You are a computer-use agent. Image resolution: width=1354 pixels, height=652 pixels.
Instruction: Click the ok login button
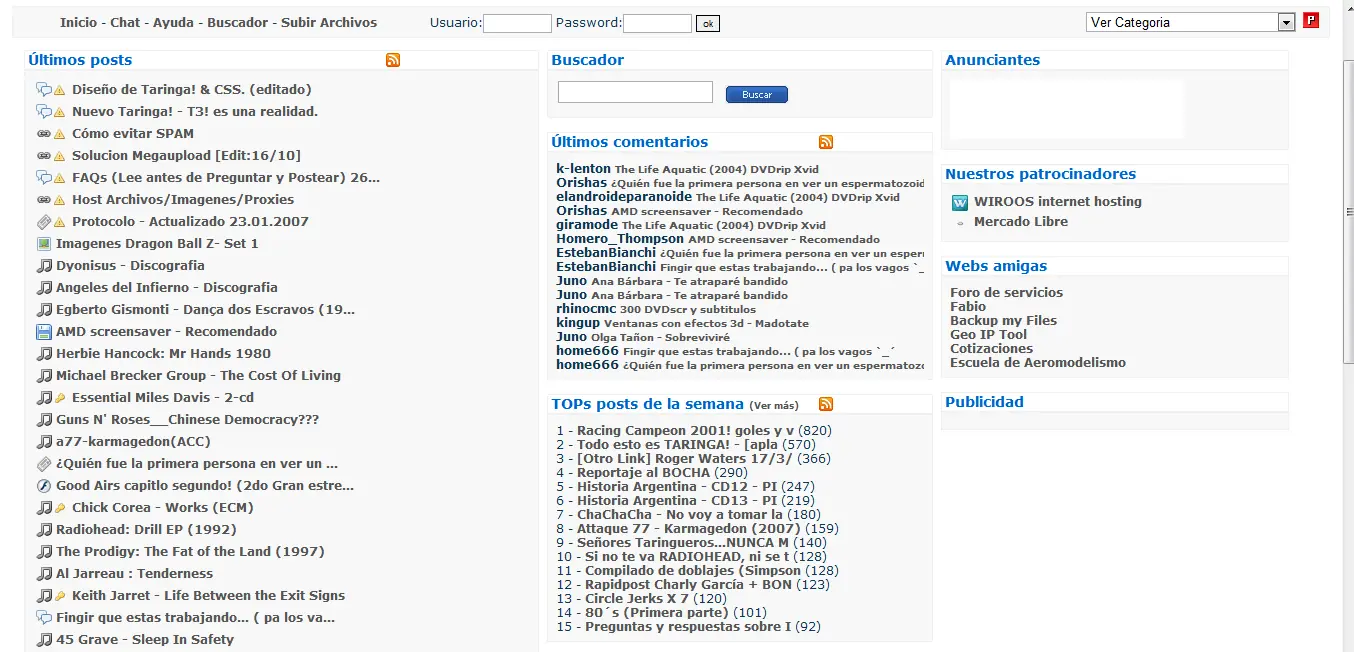click(x=708, y=23)
